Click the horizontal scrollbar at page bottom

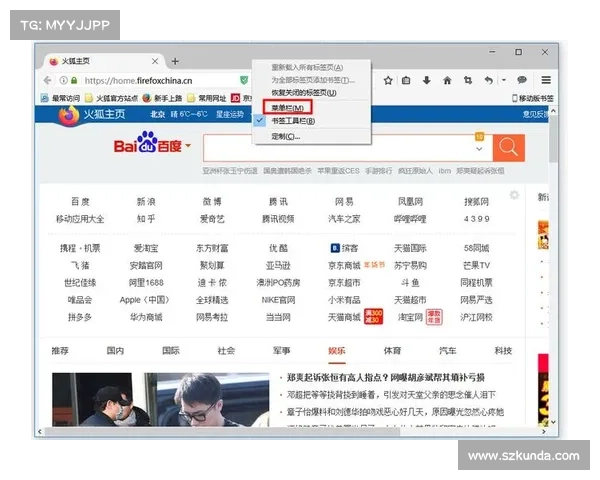pyautogui.click(x=300, y=432)
